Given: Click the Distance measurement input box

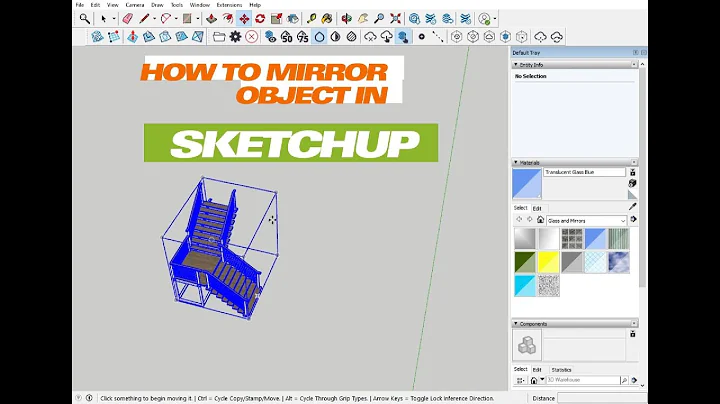Looking at the screenshot, I should (602, 398).
